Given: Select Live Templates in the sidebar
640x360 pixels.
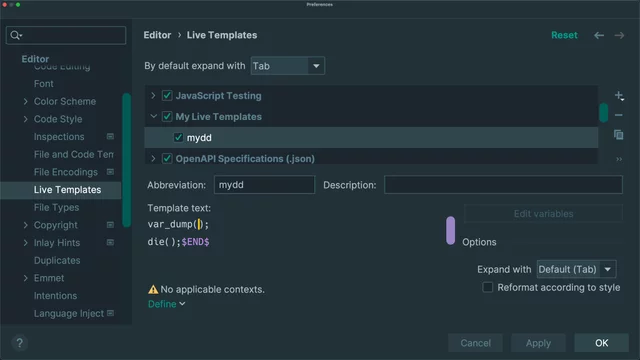Looking at the screenshot, I should coord(61,190).
